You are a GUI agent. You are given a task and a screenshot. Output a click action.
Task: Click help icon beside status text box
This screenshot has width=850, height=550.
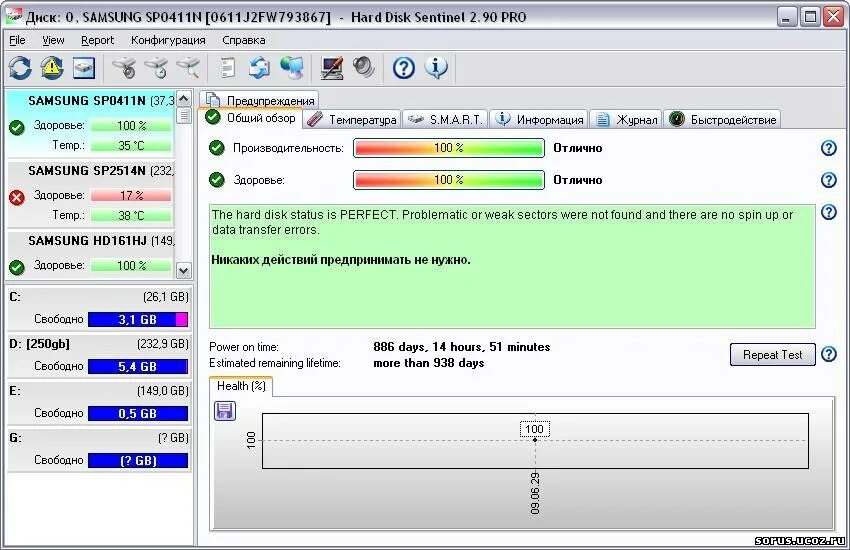pyautogui.click(x=829, y=212)
